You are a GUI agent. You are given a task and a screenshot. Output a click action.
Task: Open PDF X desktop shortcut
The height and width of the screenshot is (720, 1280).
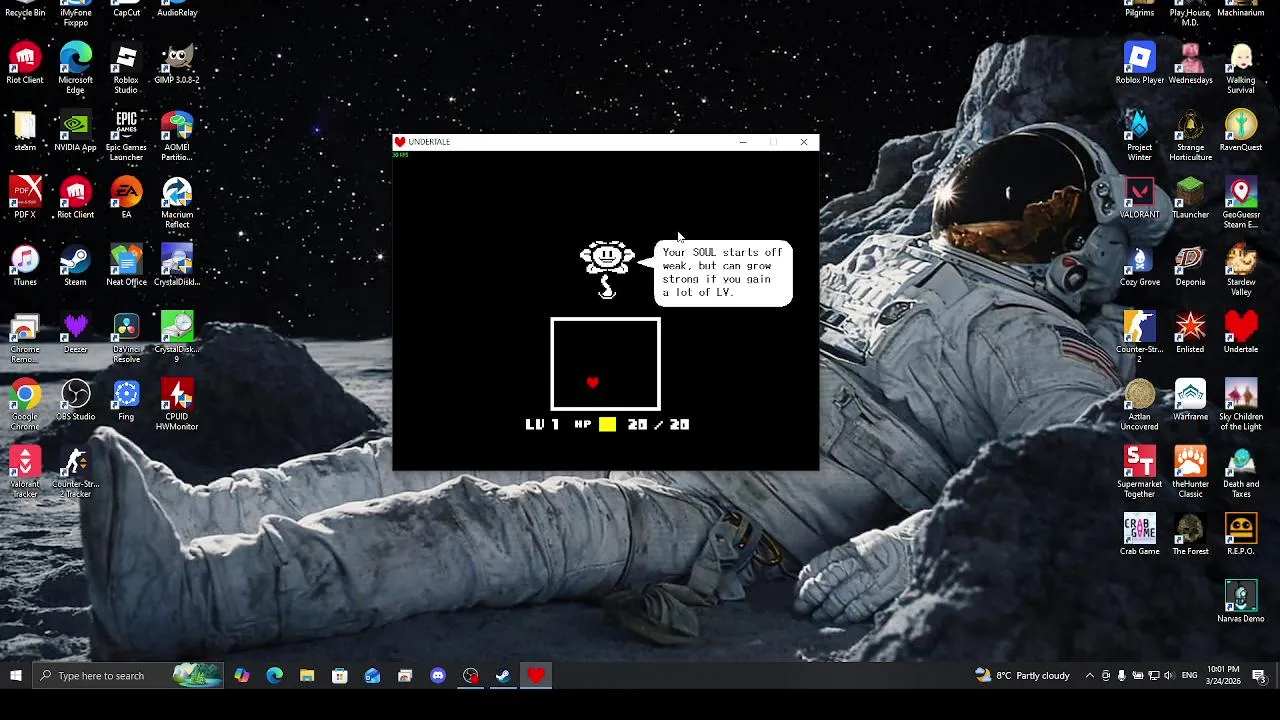point(25,198)
